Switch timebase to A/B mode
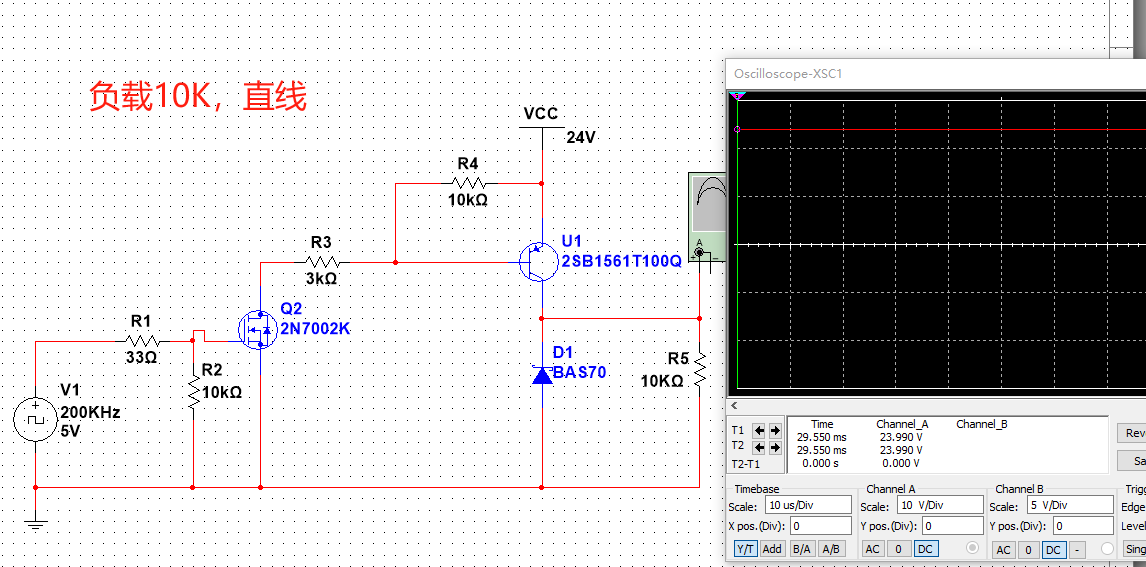Screen dimensions: 1146x567 830,549
